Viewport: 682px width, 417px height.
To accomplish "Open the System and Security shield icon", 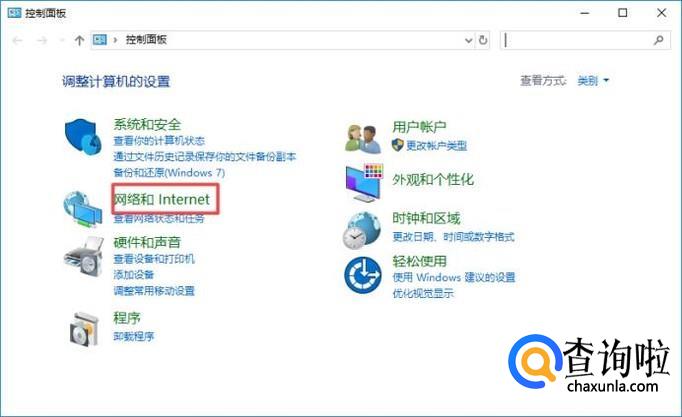I will [83, 137].
